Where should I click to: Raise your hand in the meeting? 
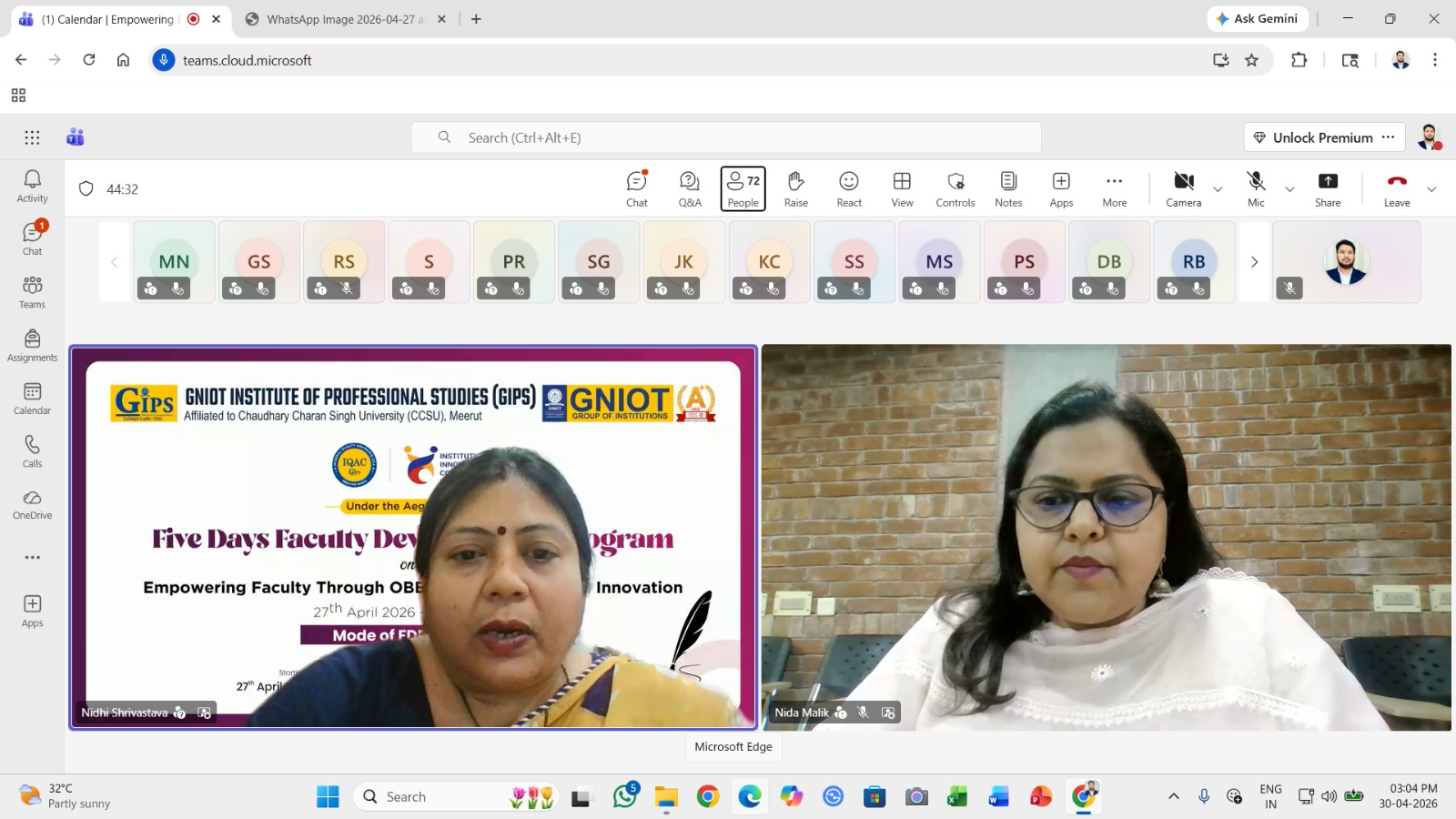pos(796,189)
